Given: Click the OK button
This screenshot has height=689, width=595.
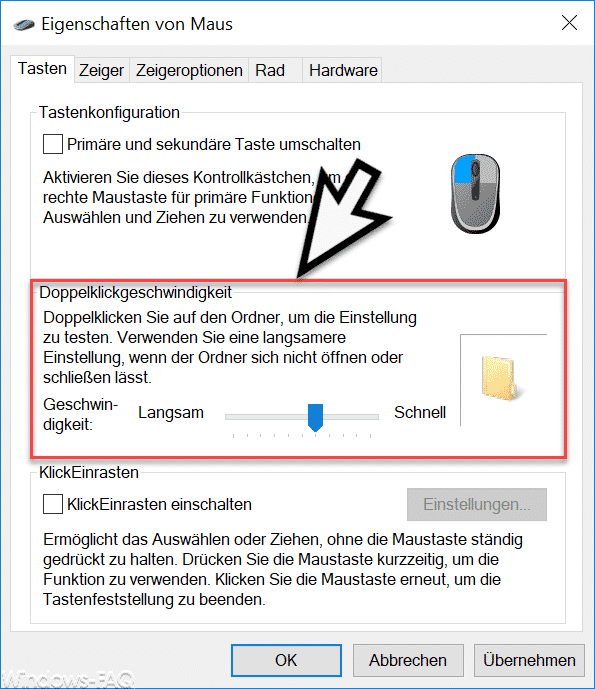Looking at the screenshot, I should coord(286,660).
